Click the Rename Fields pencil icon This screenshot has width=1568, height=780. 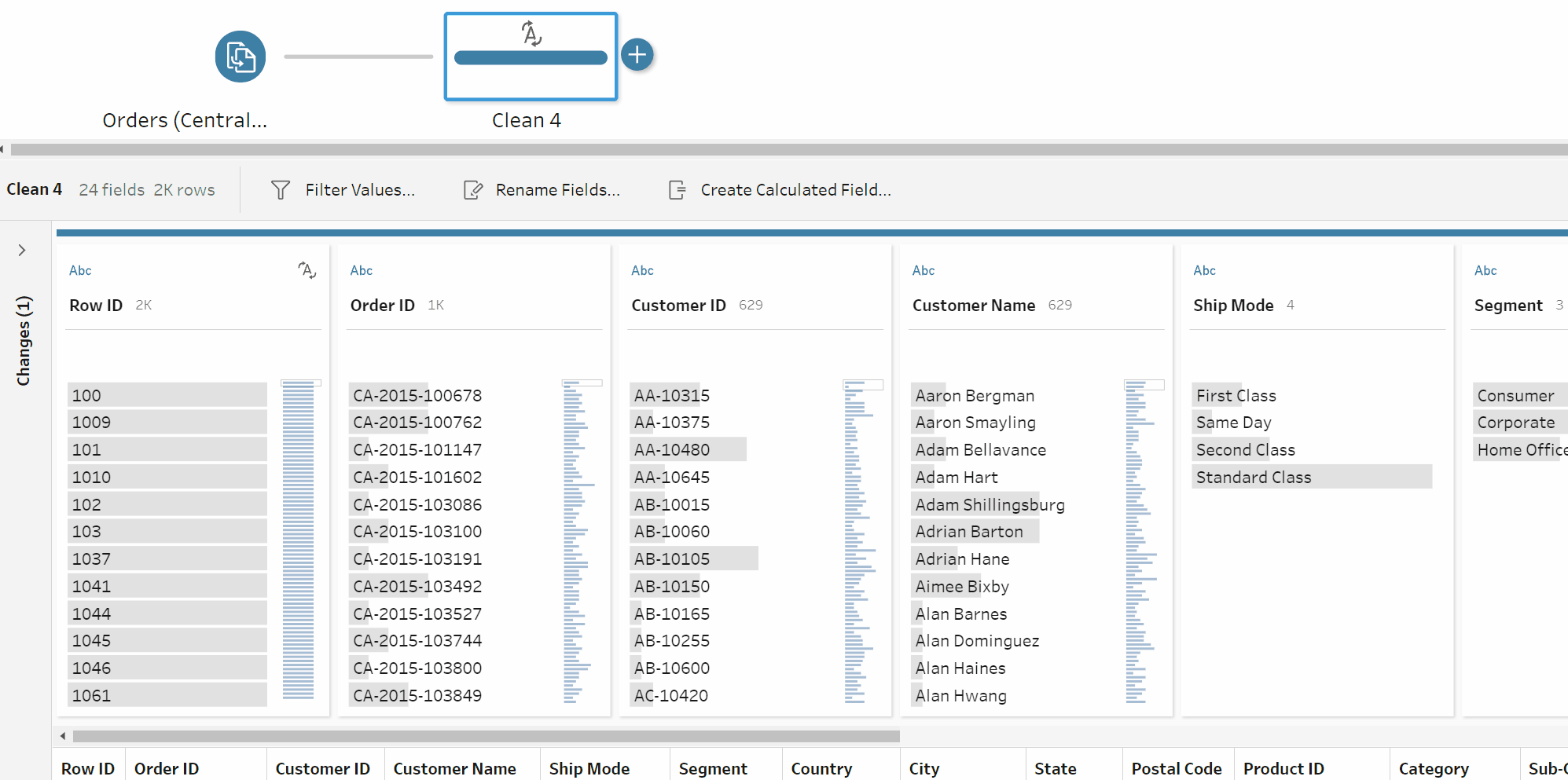click(472, 190)
